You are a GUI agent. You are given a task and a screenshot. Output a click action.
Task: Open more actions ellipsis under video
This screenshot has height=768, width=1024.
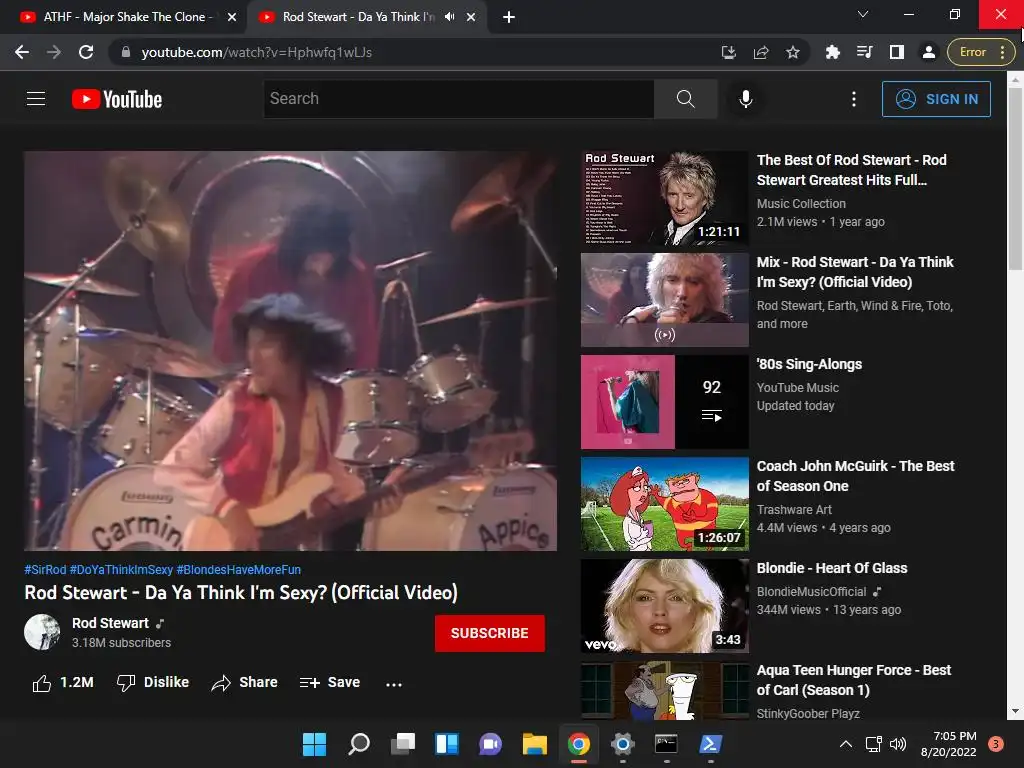click(x=394, y=684)
